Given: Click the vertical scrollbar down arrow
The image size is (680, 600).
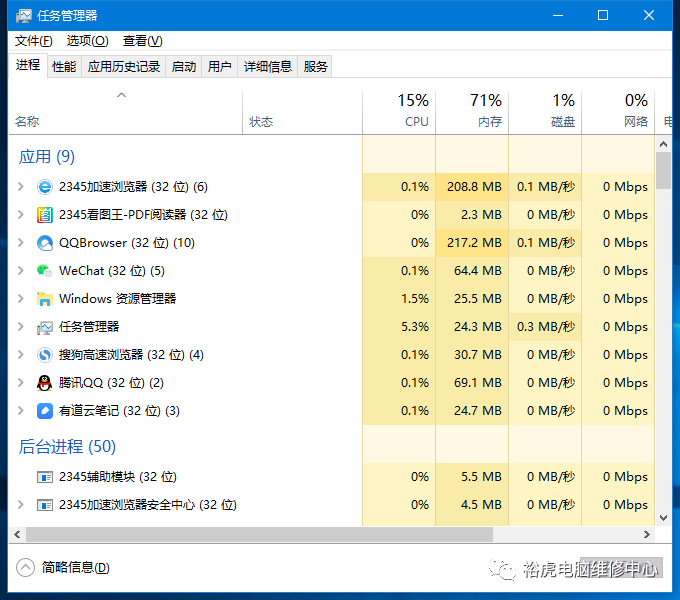Looking at the screenshot, I should coord(664,518).
